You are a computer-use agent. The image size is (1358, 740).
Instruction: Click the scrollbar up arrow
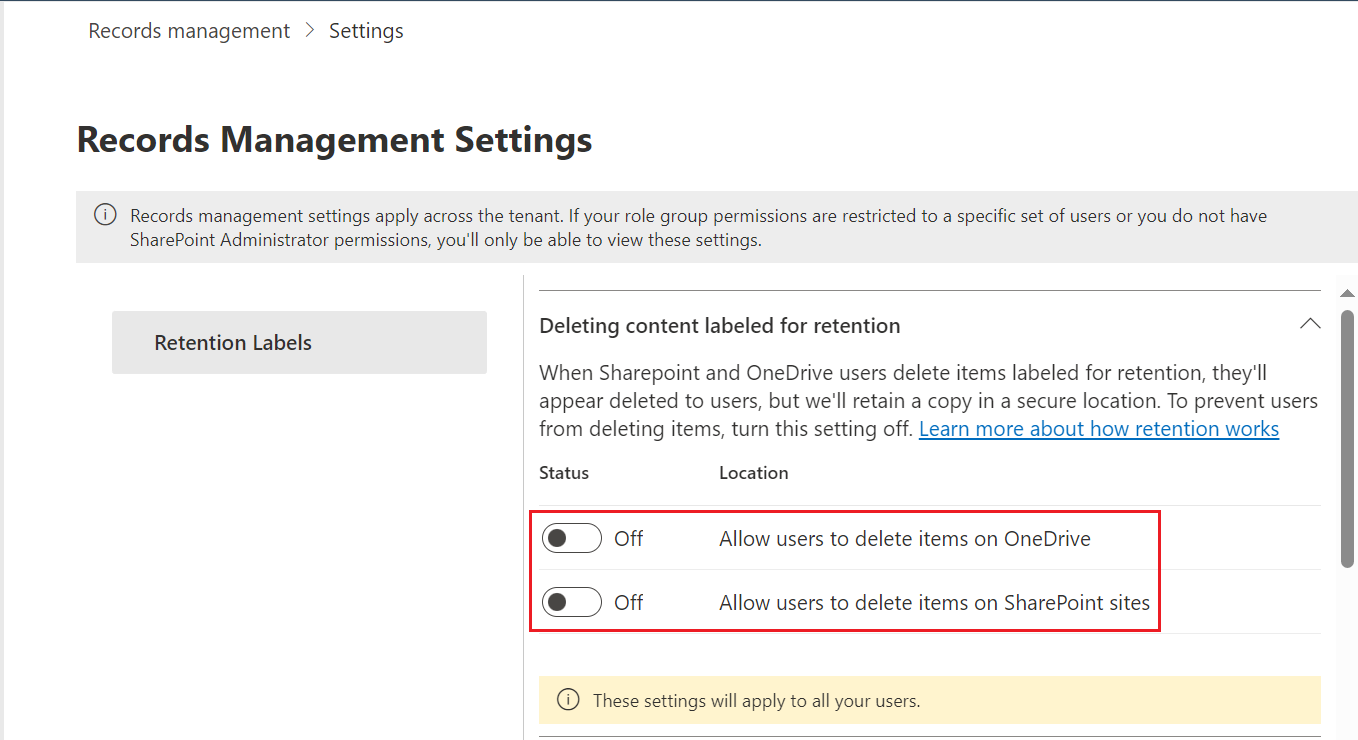tap(1347, 292)
